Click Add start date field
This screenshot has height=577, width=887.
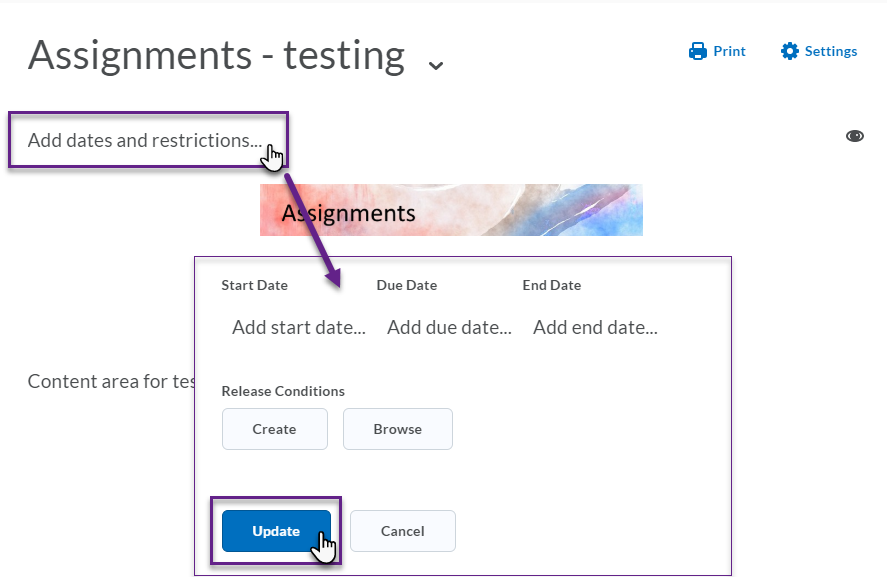click(x=299, y=328)
